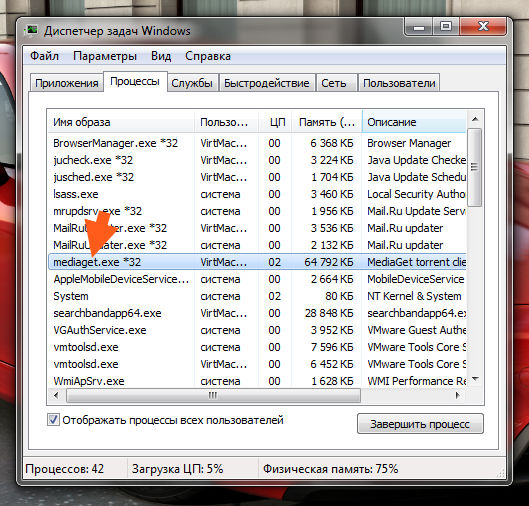Sort processes by Имя образа header
The width and height of the screenshot is (529, 506).
click(120, 122)
